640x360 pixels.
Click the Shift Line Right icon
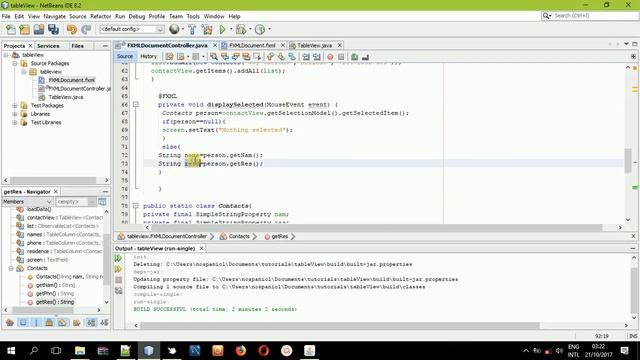(316, 57)
